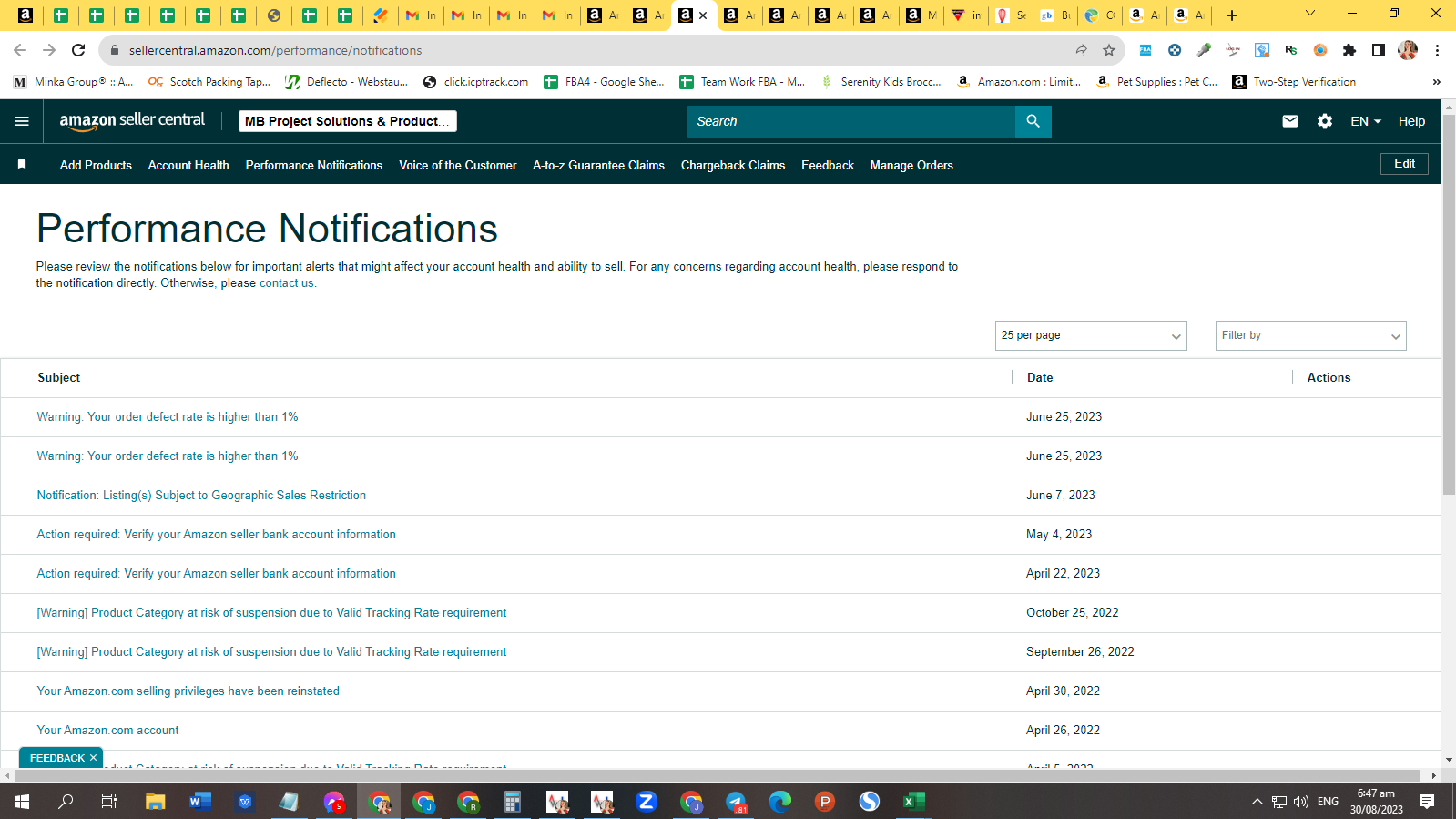This screenshot has height=819, width=1456.
Task: Open Chargeback Claims
Action: [733, 165]
